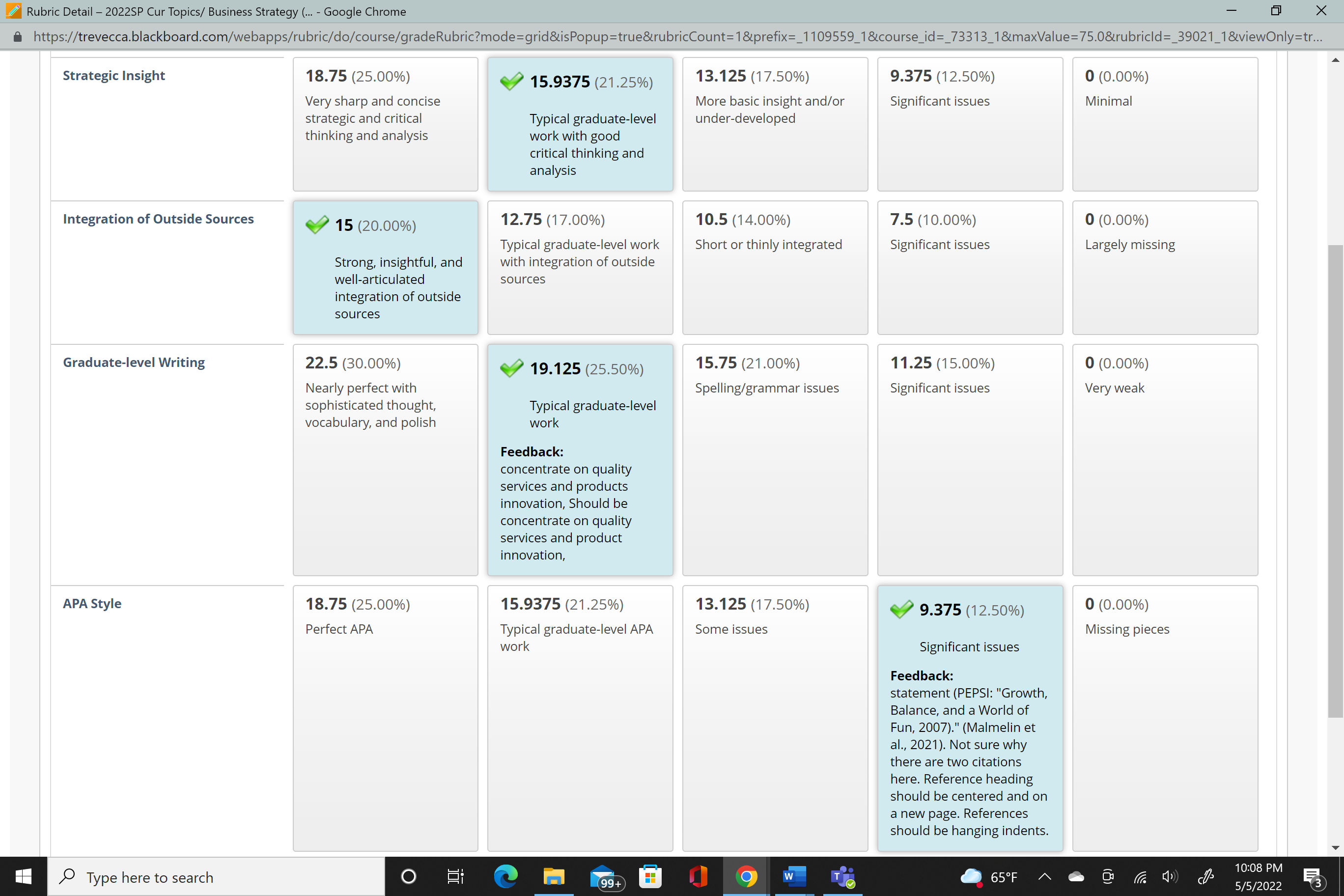The width and height of the screenshot is (1344, 896).
Task: Click the 22.5 (30.00%) Graduate-level Writing cell
Action: click(x=385, y=459)
